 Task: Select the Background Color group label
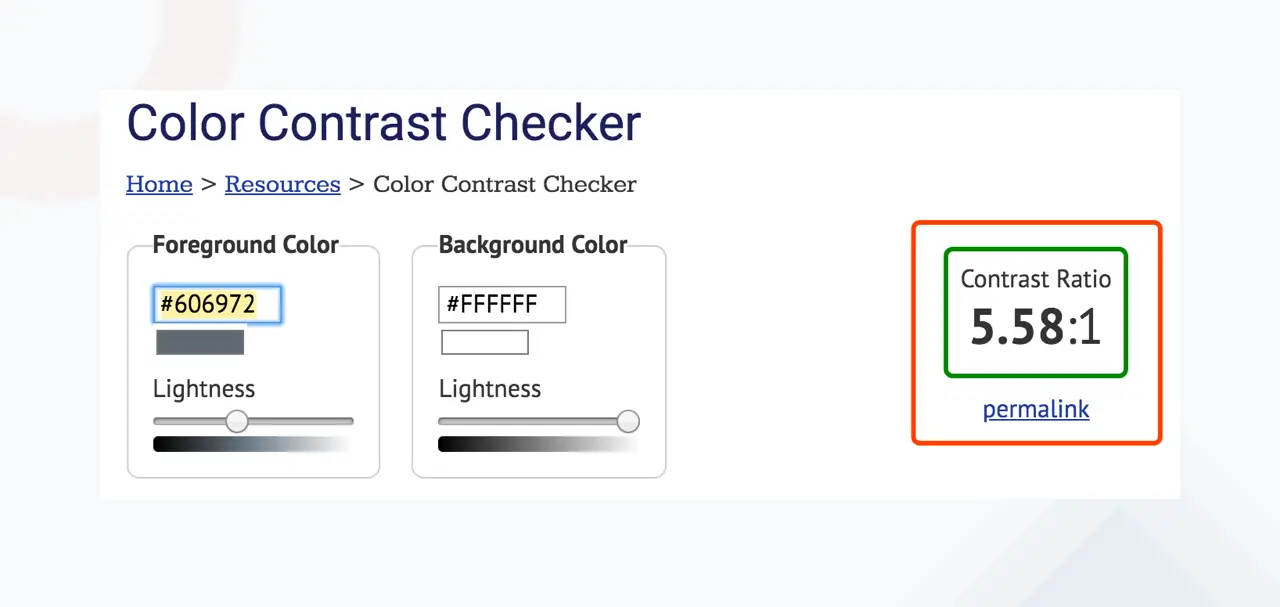(x=533, y=245)
